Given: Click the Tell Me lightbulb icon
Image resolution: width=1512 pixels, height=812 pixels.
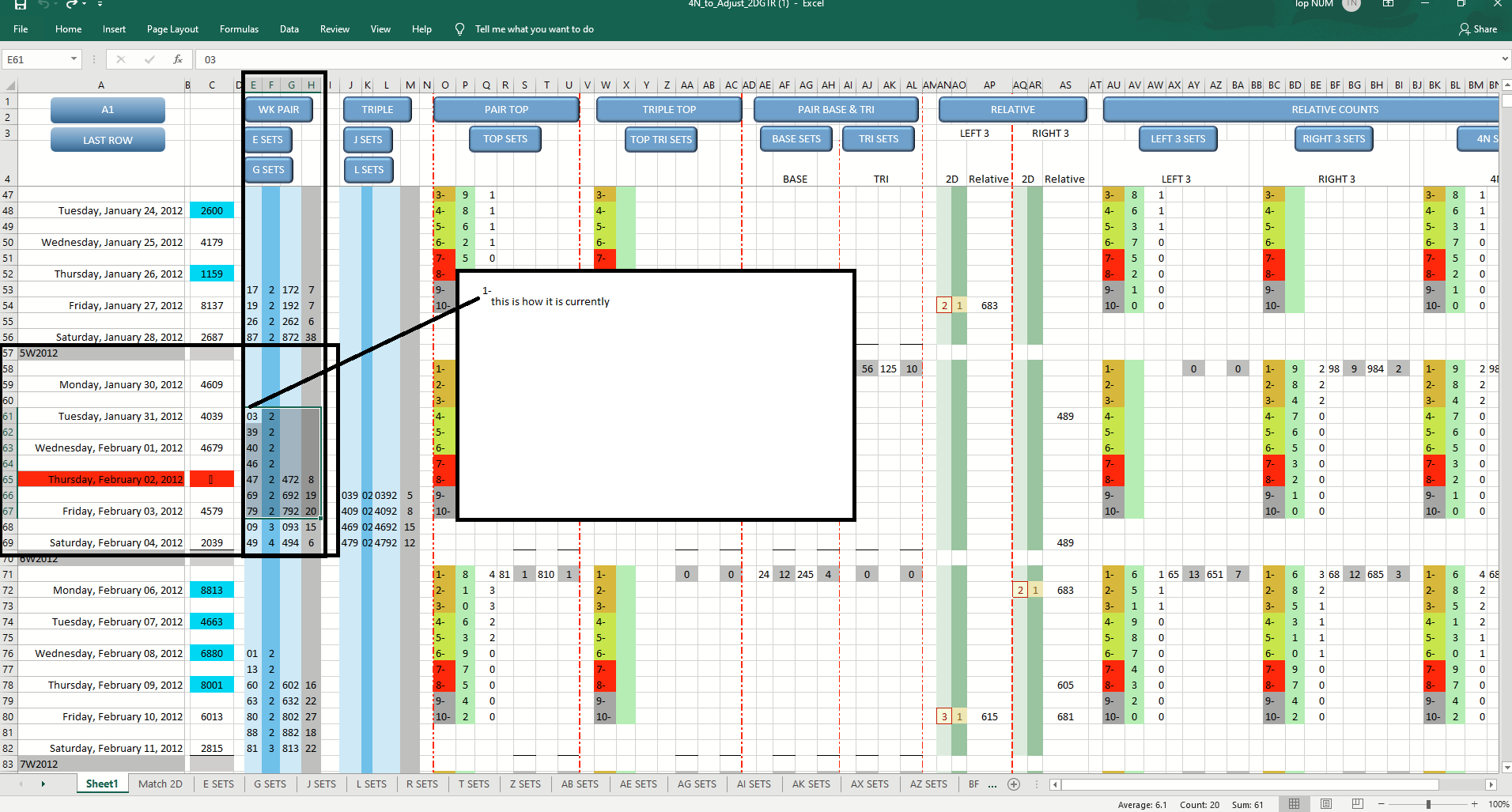Looking at the screenshot, I should click(459, 29).
